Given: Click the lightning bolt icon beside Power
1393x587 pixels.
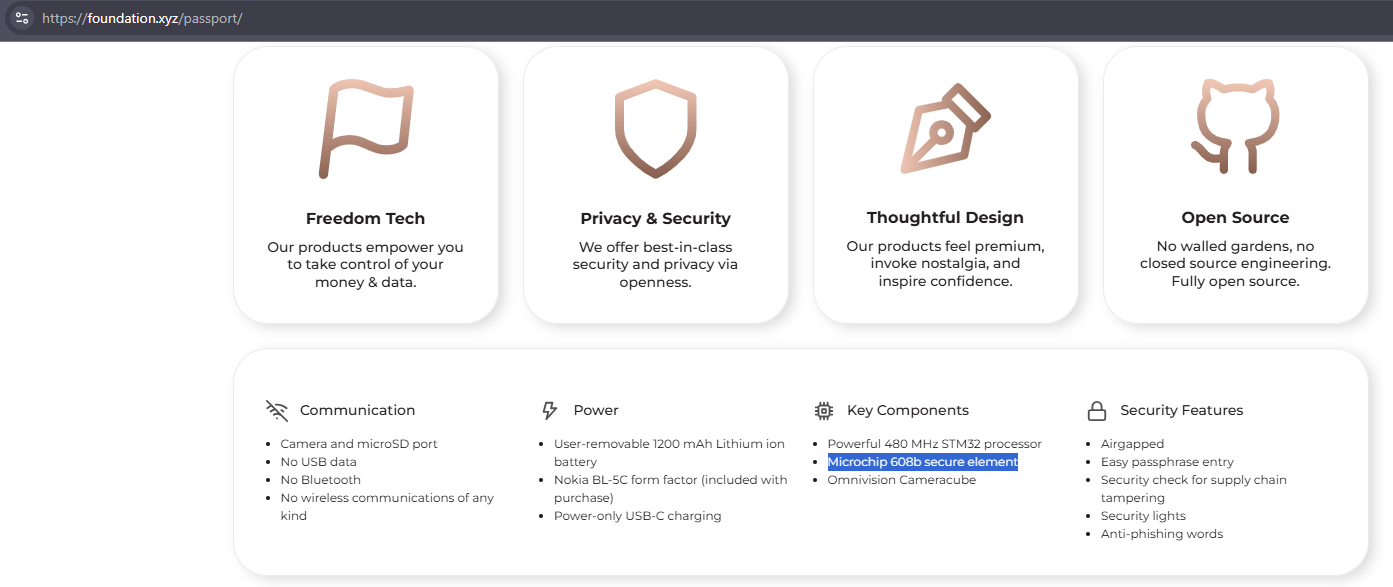Looking at the screenshot, I should click(x=549, y=410).
